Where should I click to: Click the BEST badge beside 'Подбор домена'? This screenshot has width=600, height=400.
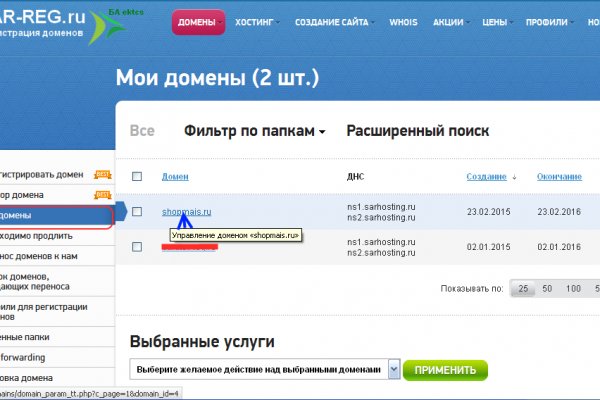(x=101, y=194)
